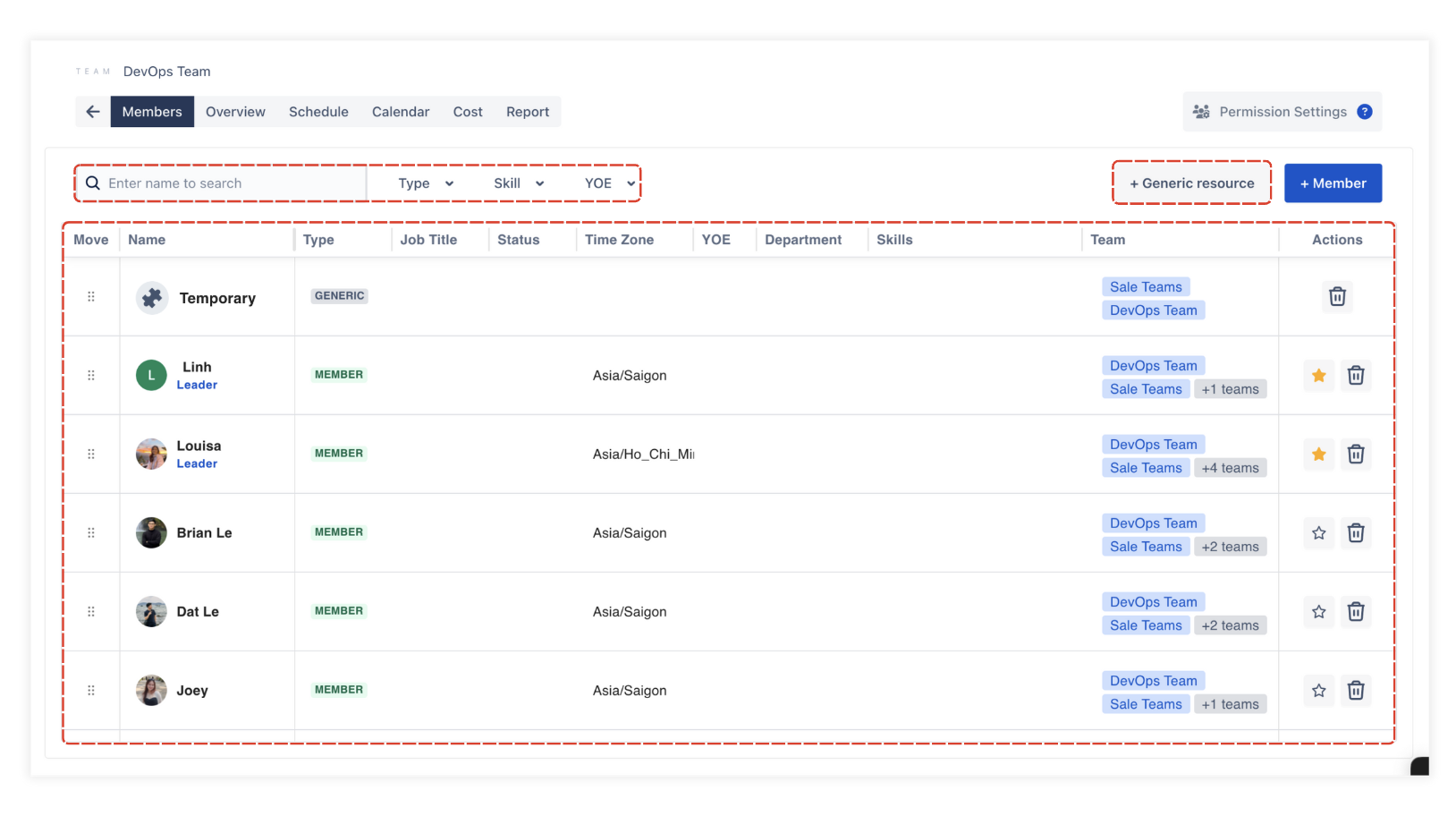The image size is (1456, 816).
Task: Click the + Member button
Action: 1333,183
